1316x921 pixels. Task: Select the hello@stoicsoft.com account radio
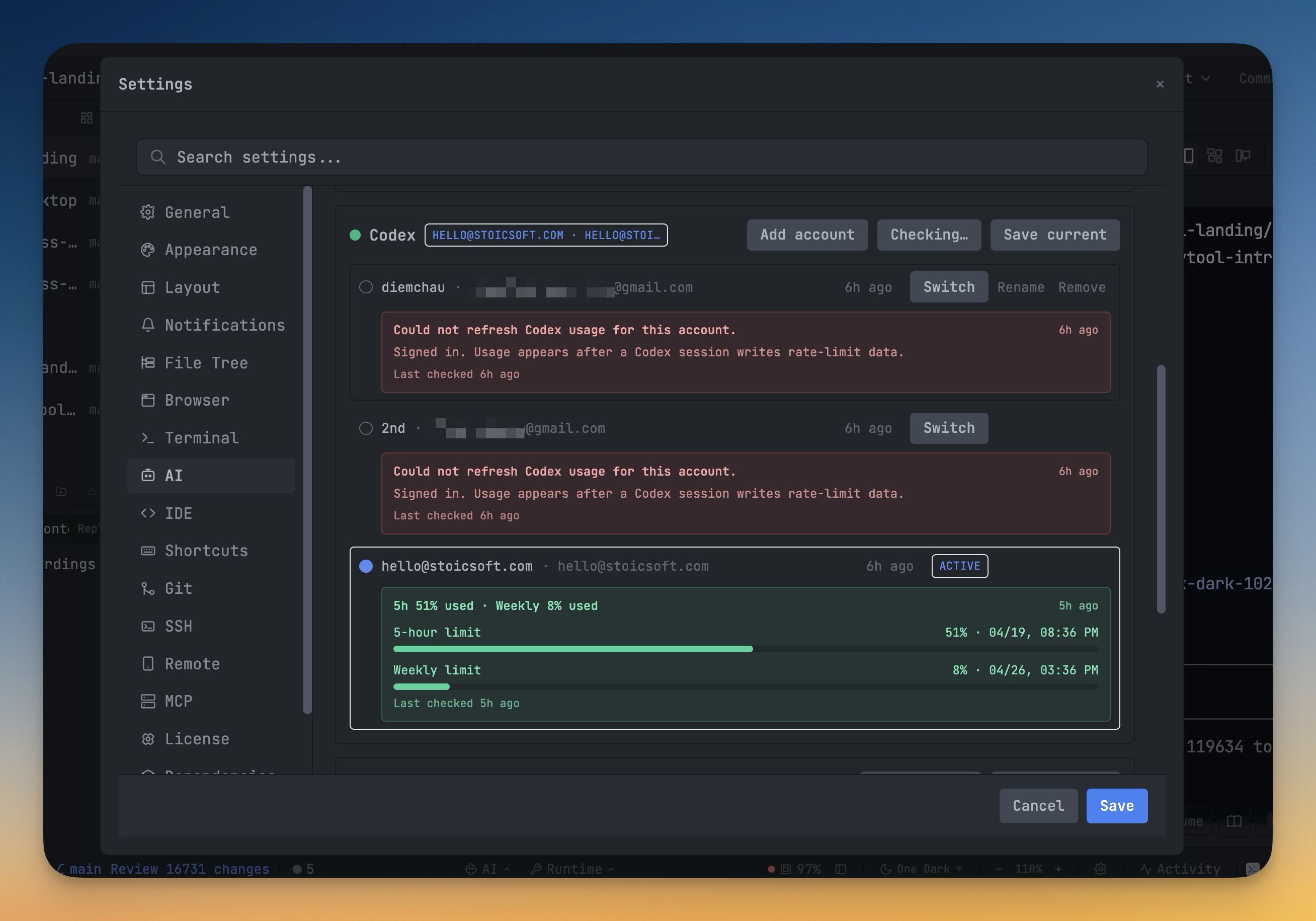[x=366, y=567]
